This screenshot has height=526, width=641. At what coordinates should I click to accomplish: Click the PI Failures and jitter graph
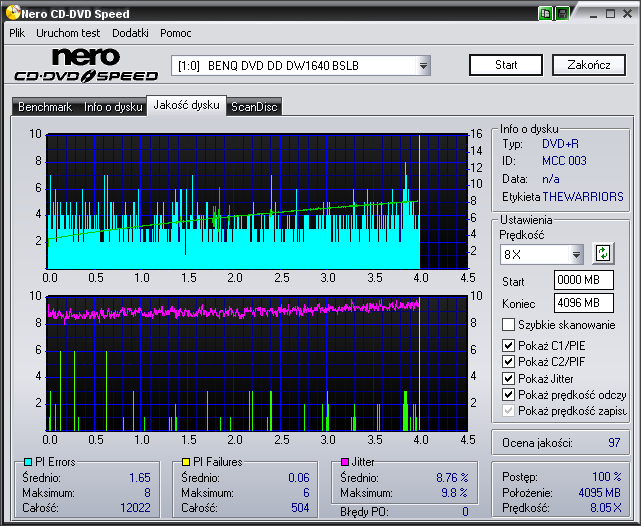257,363
